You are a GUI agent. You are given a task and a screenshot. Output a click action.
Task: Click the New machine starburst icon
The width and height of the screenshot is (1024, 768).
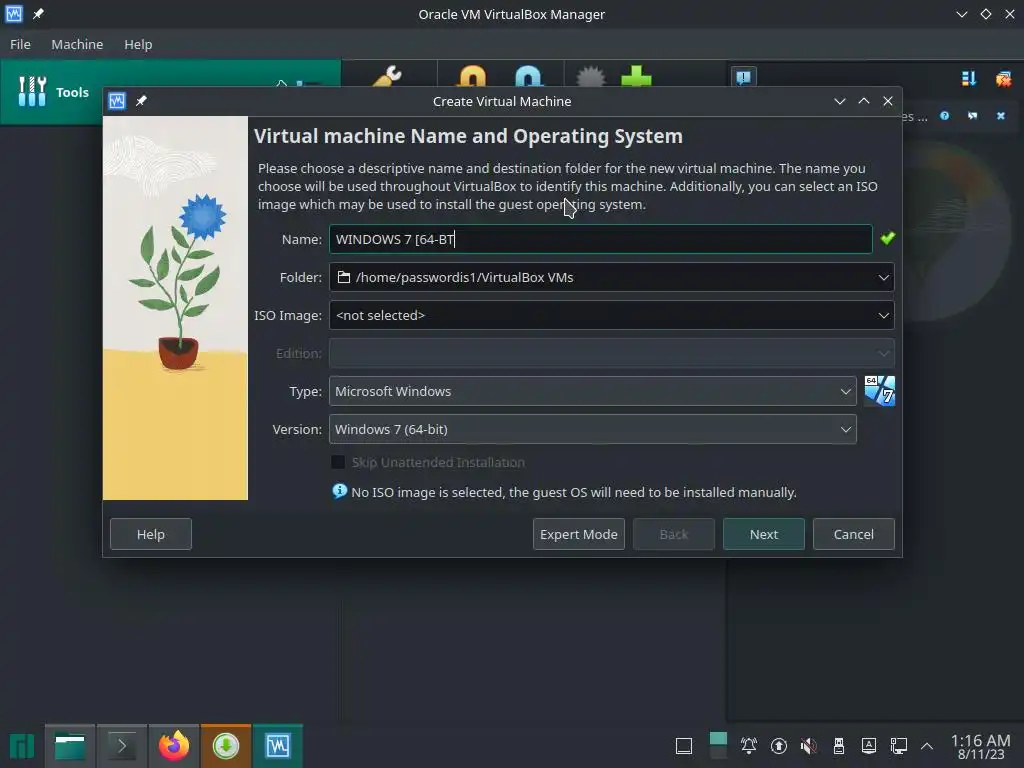click(591, 76)
